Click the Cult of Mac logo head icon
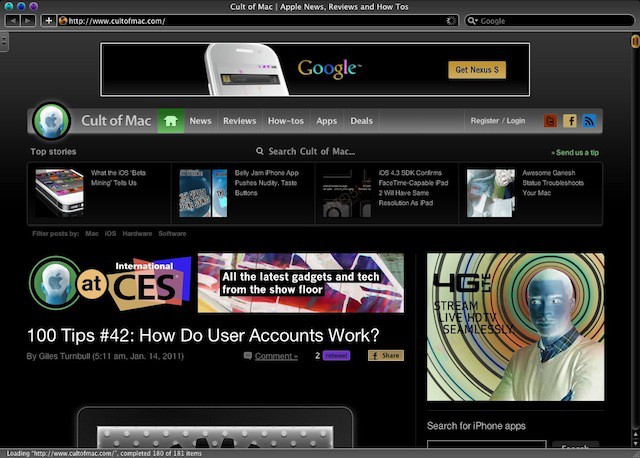 tap(51, 121)
